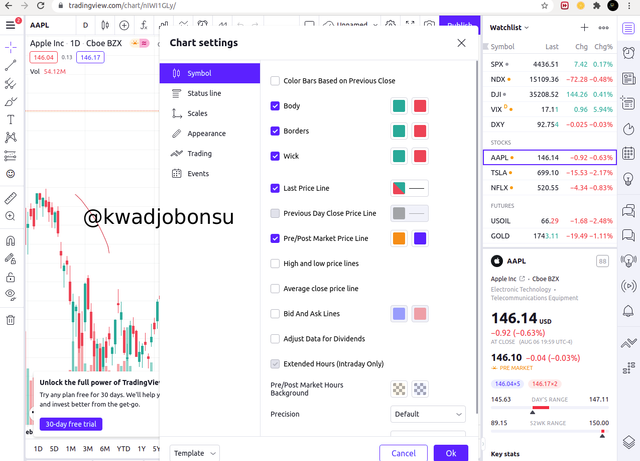The height and width of the screenshot is (461, 640).
Task: Switch to Scales settings tab
Action: [x=210, y=113]
